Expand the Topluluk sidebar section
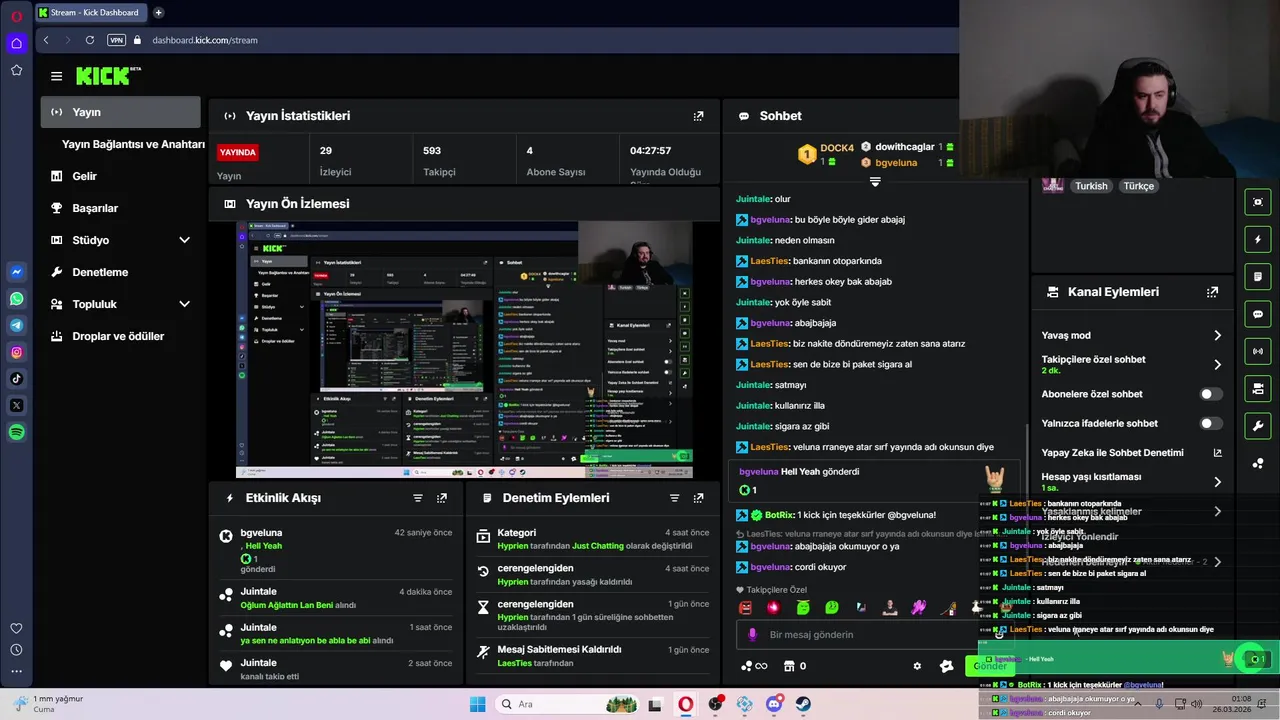 [184, 304]
